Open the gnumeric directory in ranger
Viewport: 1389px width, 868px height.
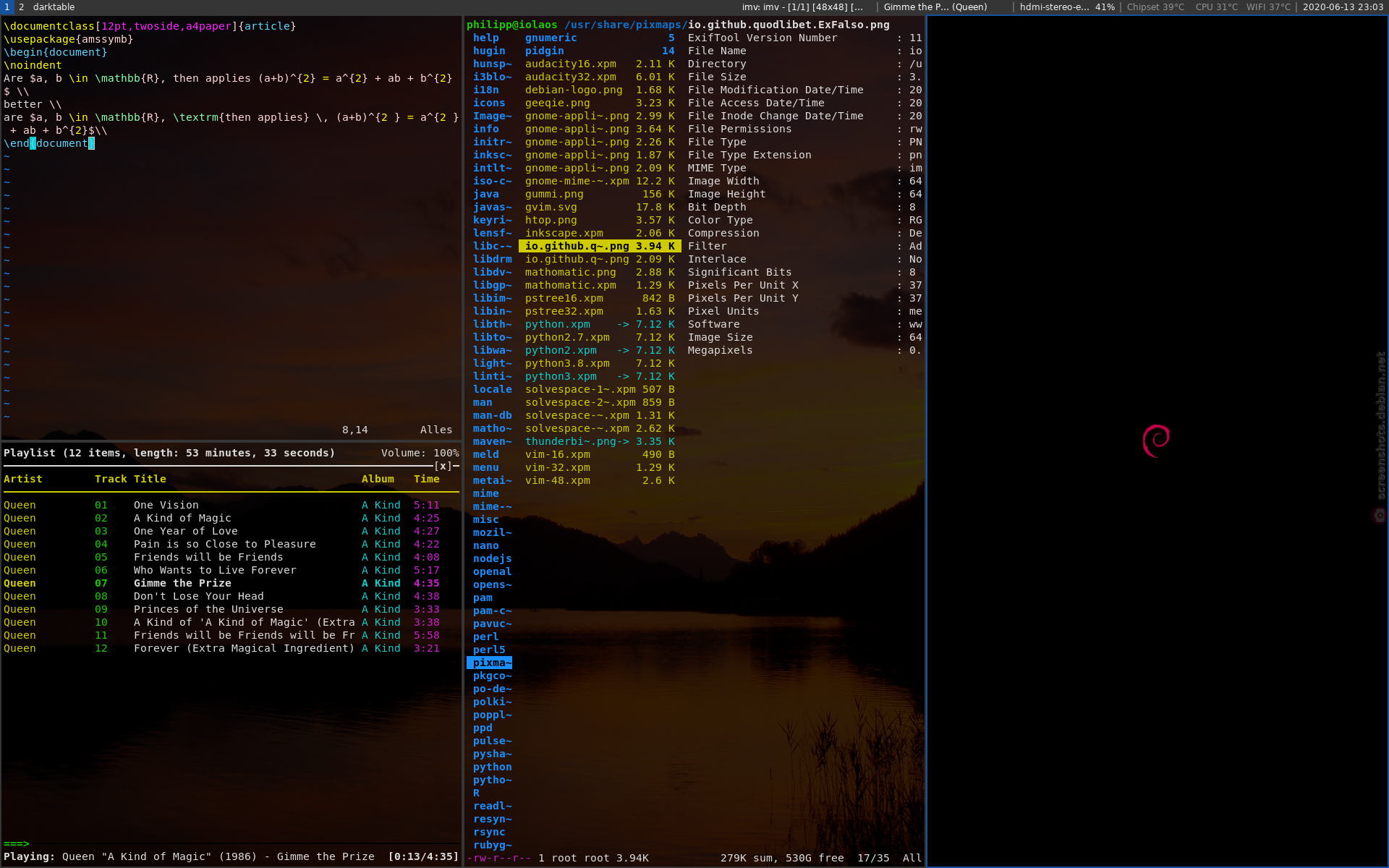click(600, 38)
